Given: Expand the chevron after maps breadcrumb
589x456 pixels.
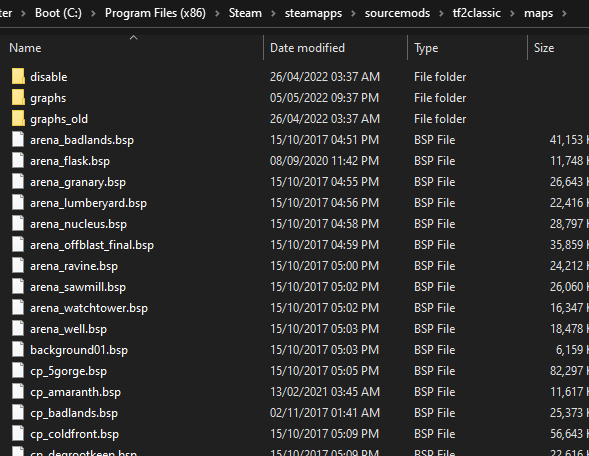Looking at the screenshot, I should (x=564, y=14).
